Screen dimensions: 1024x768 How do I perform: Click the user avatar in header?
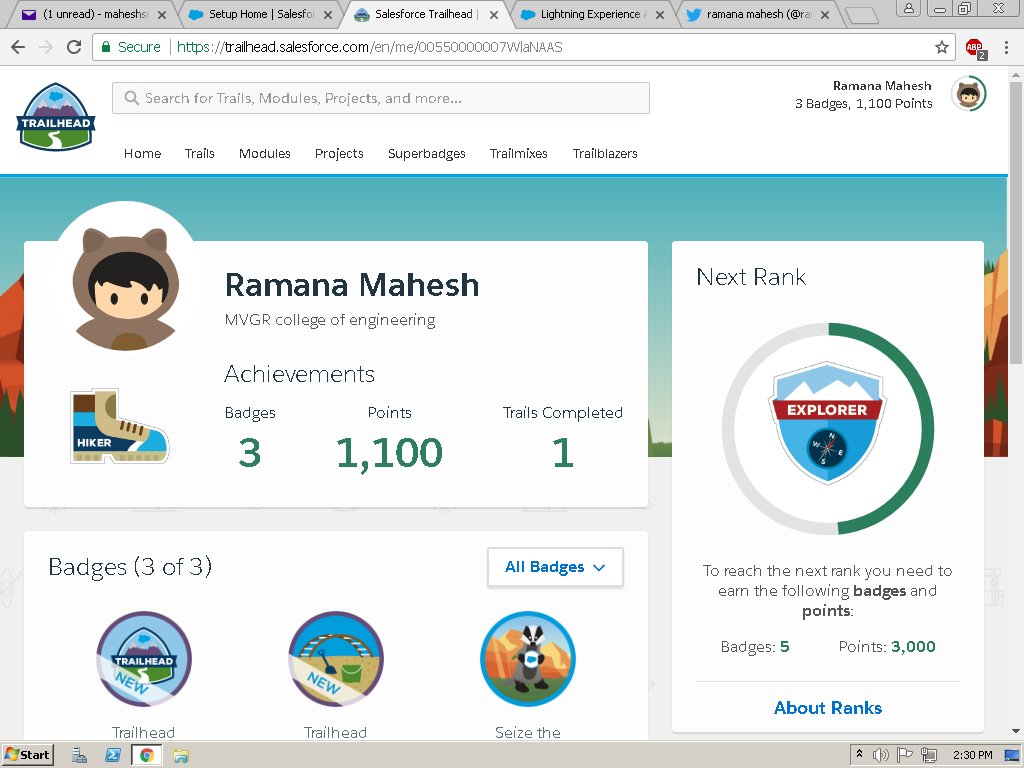[x=968, y=94]
